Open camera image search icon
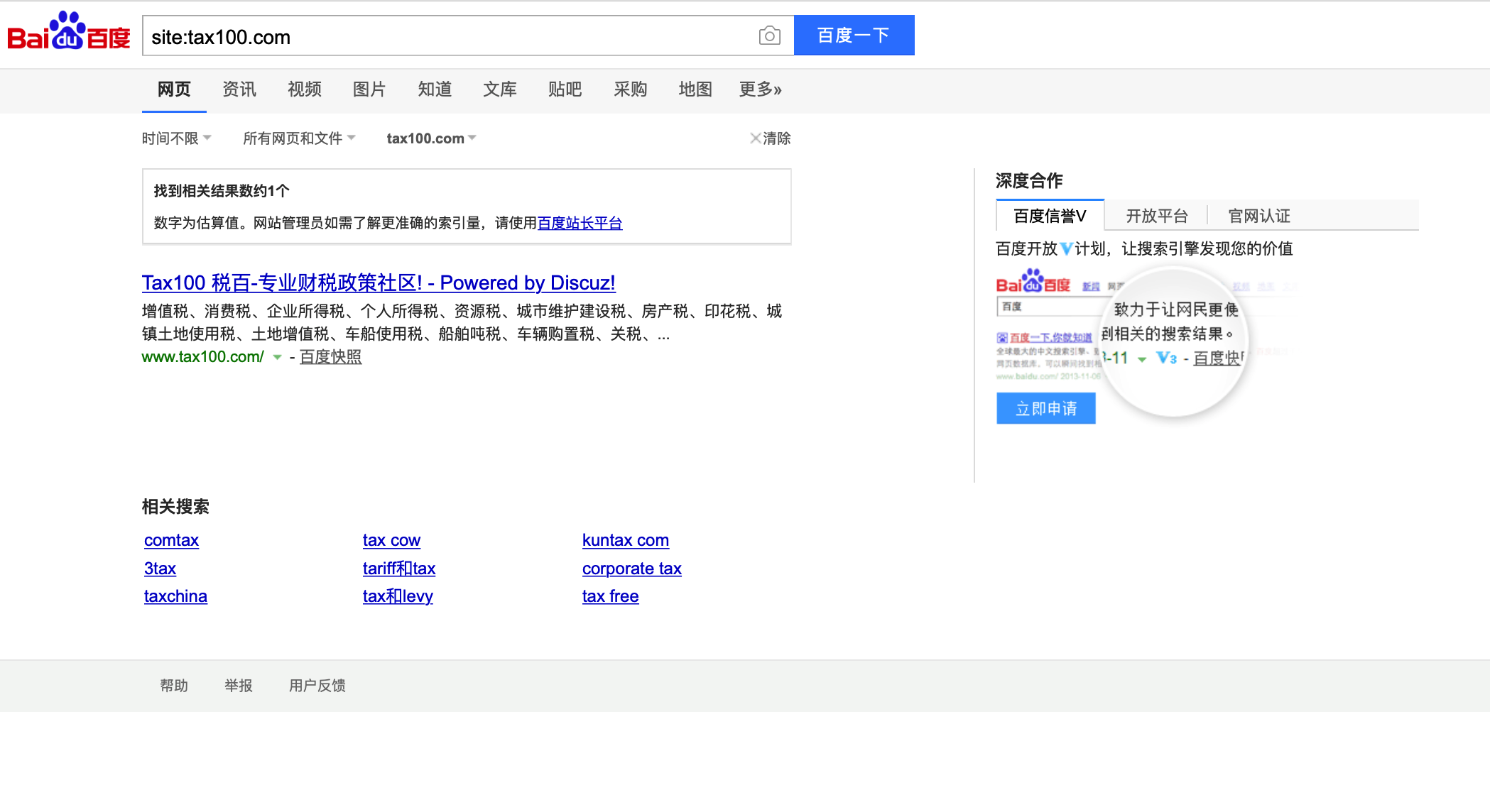 coord(769,35)
